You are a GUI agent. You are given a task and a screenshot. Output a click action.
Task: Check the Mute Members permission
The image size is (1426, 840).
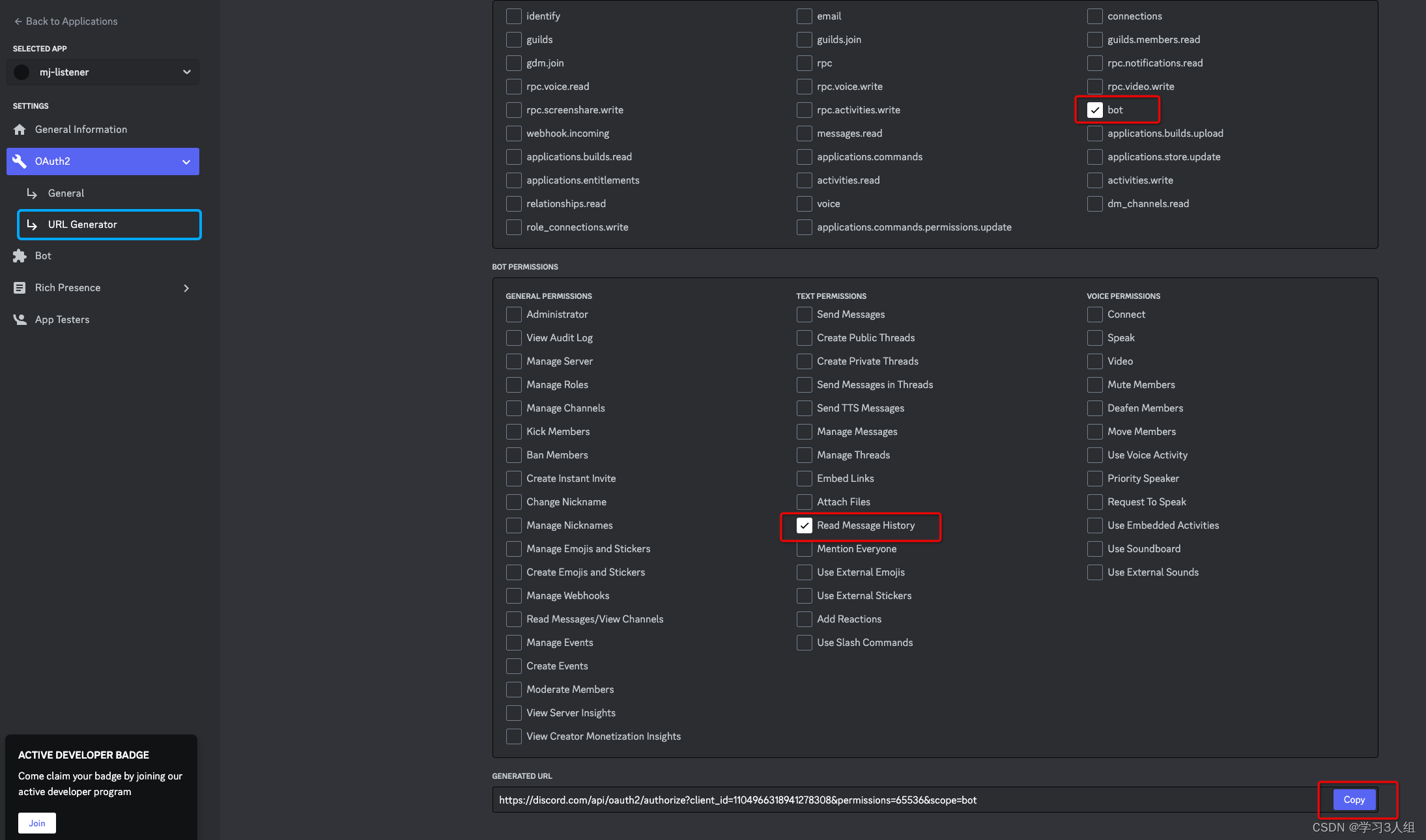point(1094,385)
